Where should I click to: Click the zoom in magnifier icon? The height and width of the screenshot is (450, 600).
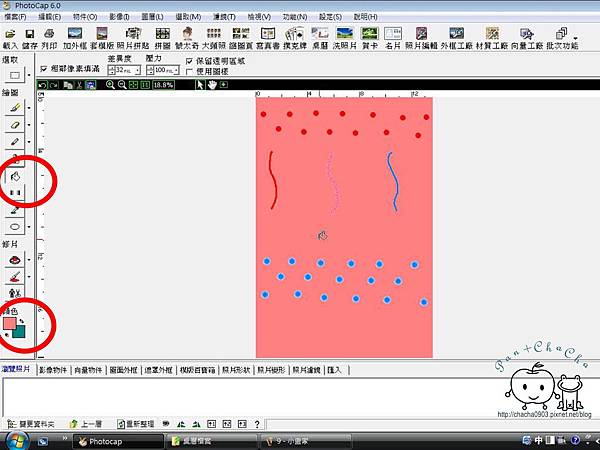point(110,85)
